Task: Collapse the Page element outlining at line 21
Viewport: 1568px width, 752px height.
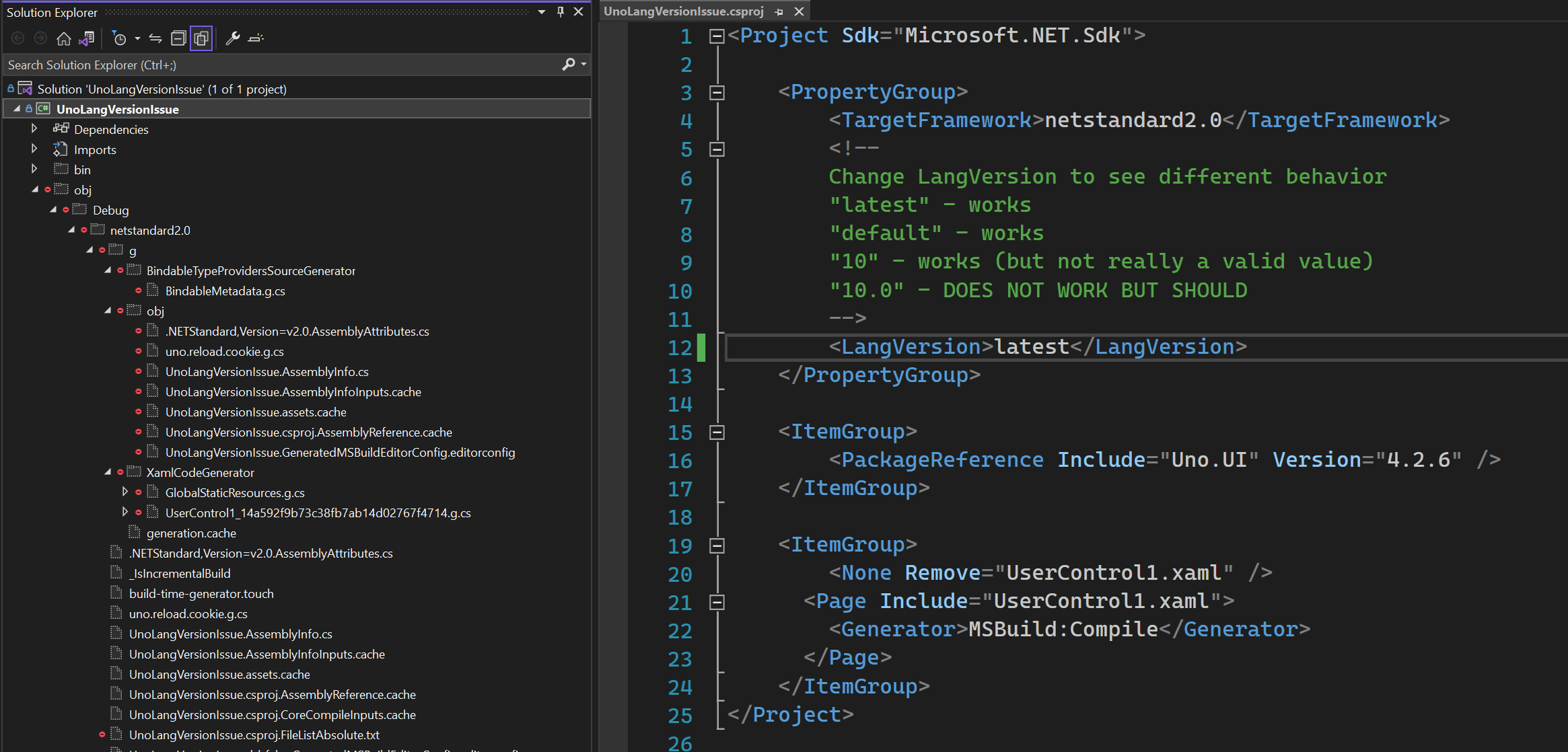Action: coord(717,602)
